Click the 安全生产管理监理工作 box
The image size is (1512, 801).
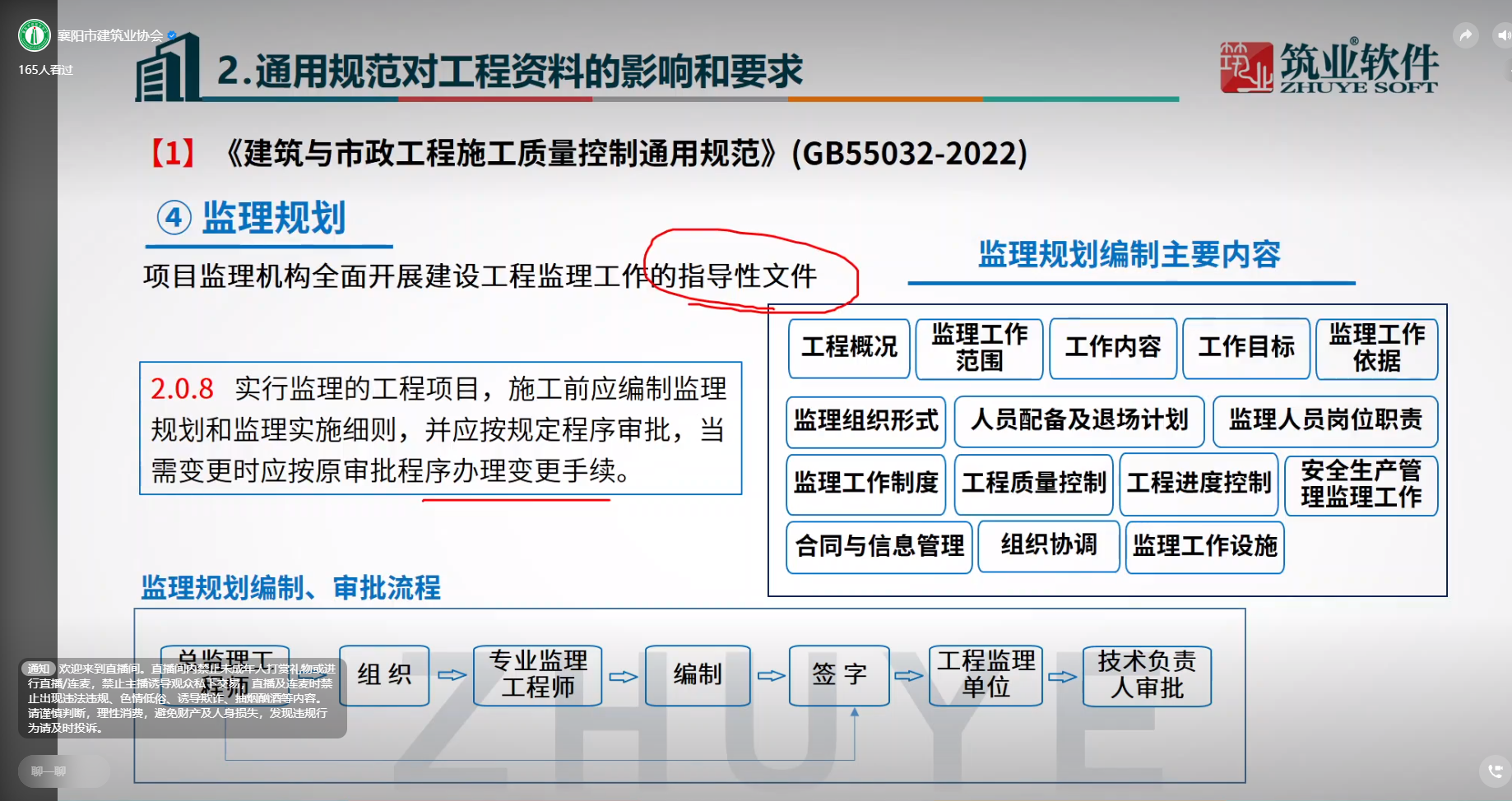tap(1361, 484)
